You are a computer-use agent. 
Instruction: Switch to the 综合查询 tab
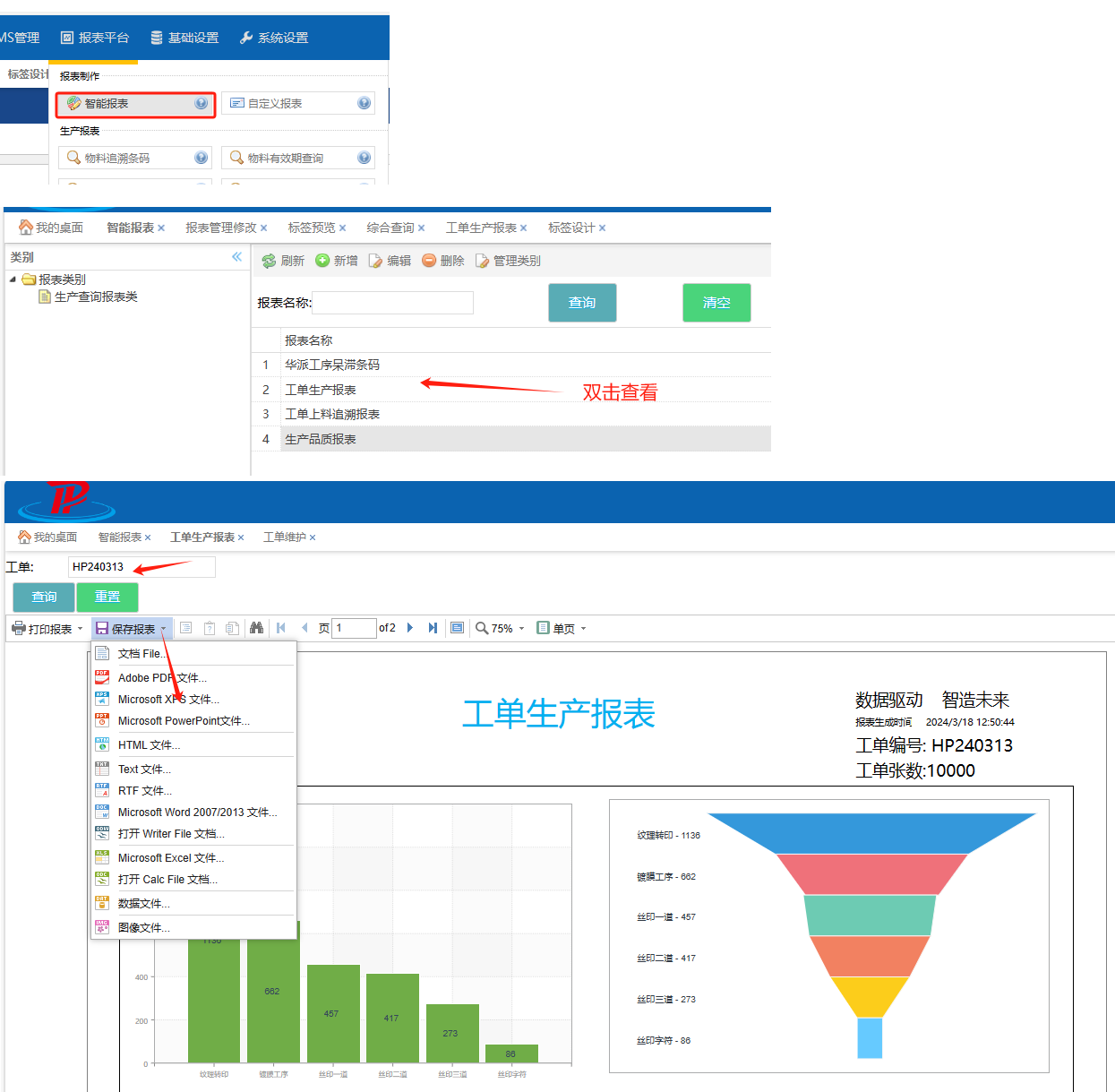point(390,228)
